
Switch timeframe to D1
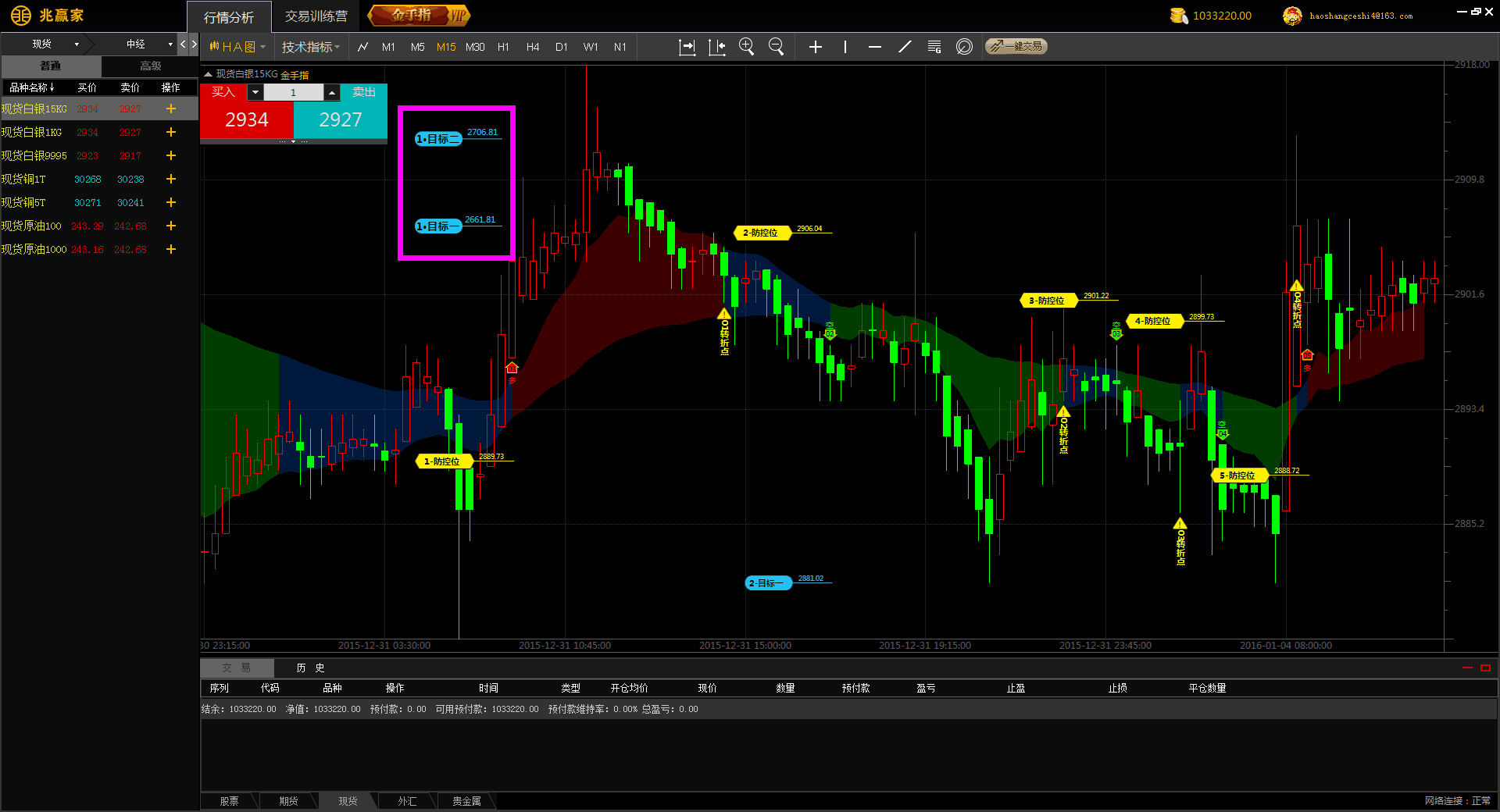coord(562,47)
